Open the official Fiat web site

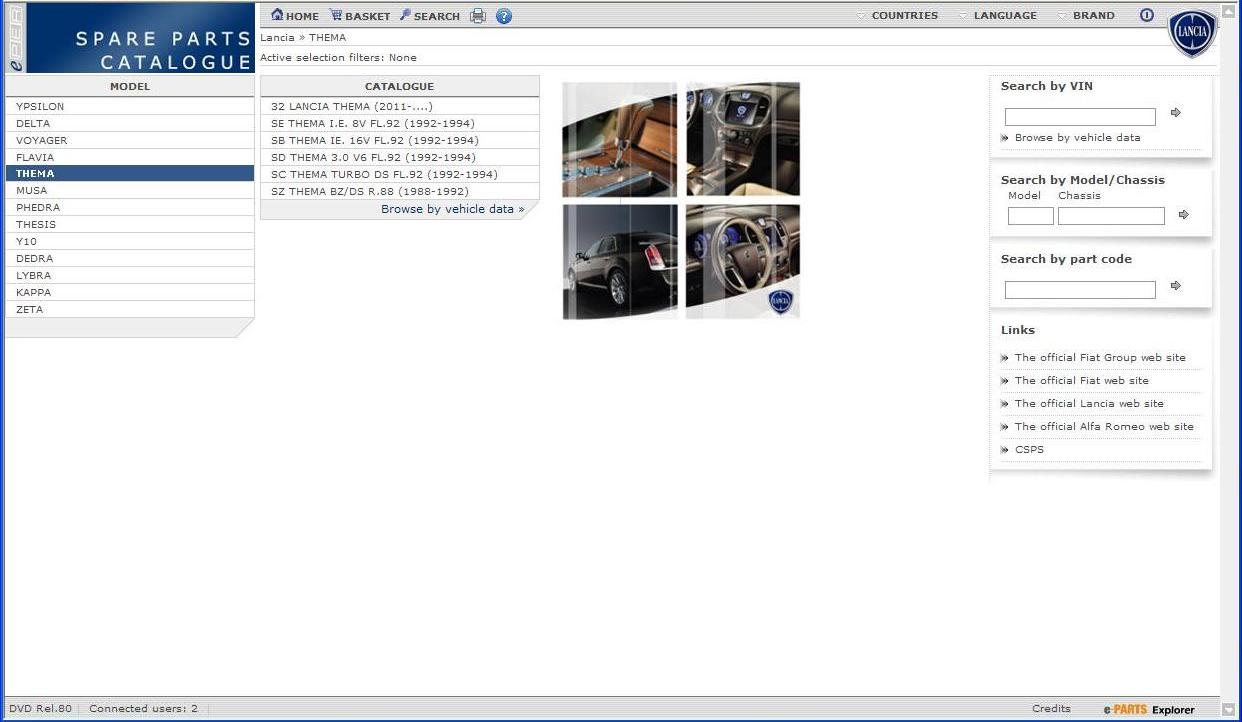1081,380
